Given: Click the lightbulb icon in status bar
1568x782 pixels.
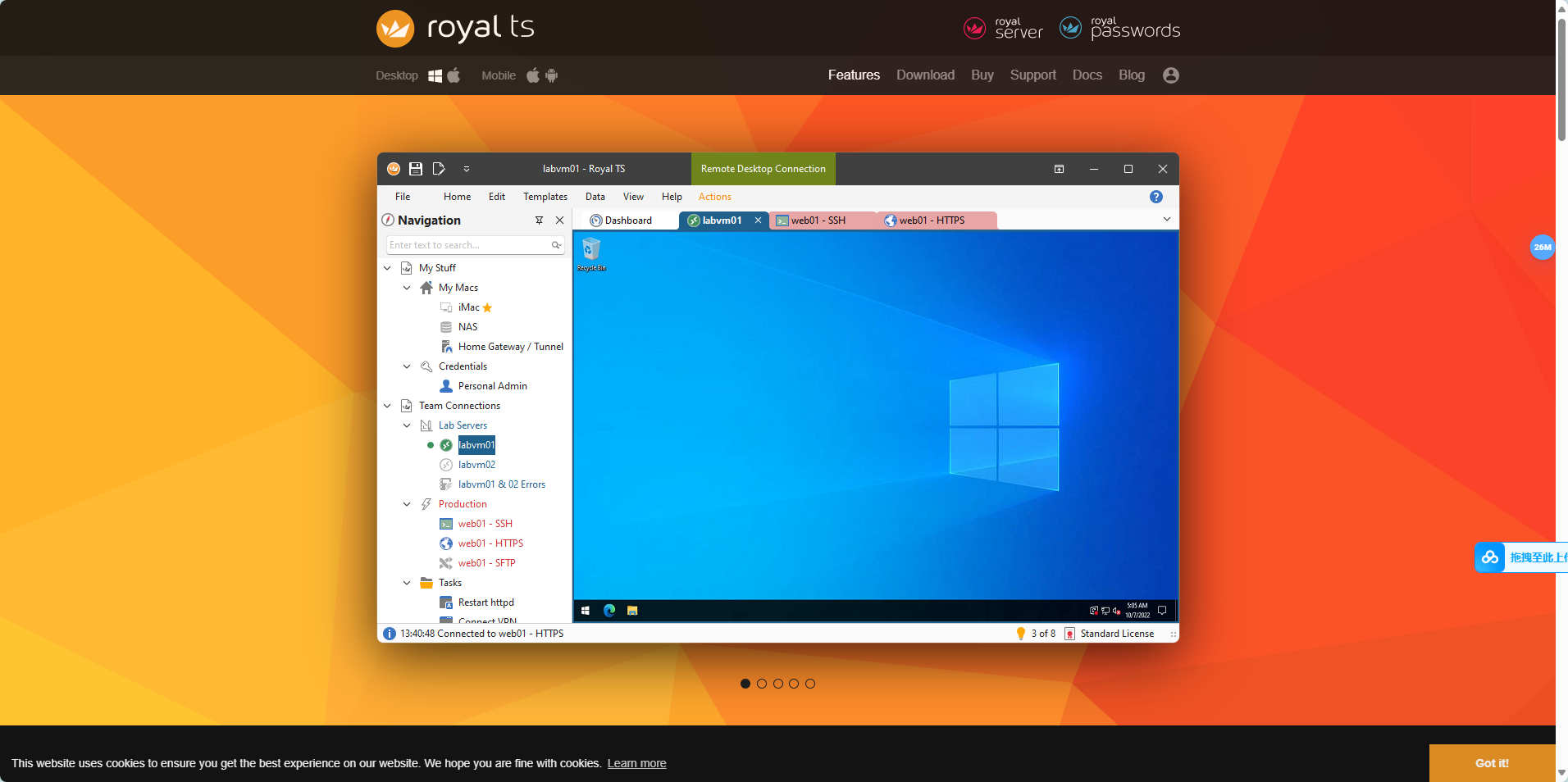Looking at the screenshot, I should 1021,634.
